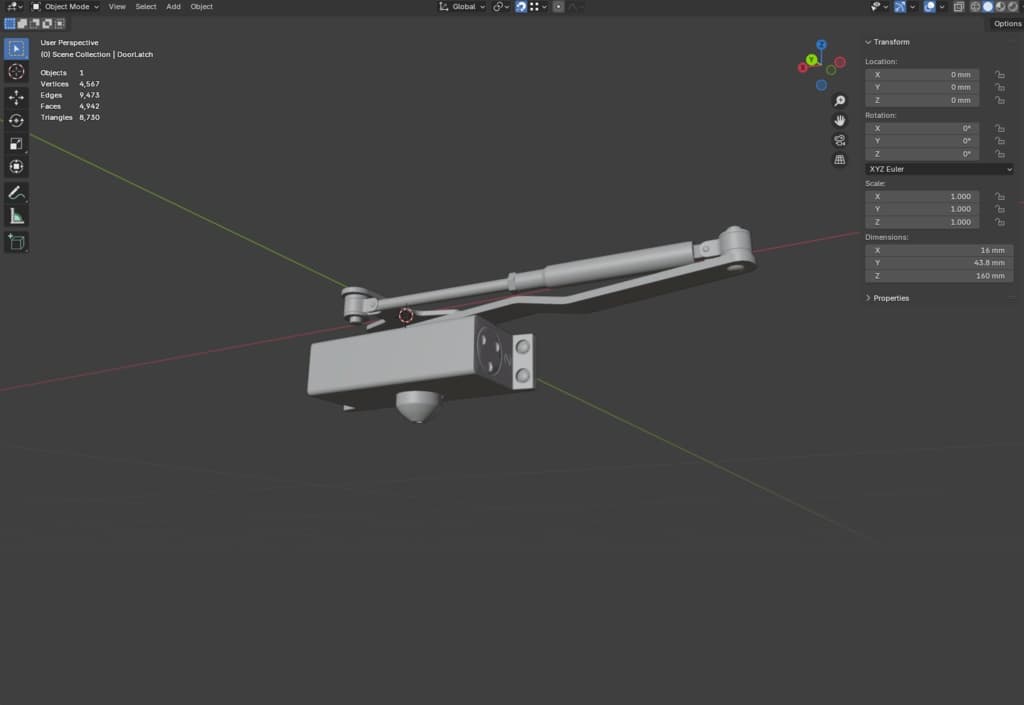This screenshot has height=705, width=1024.
Task: Toggle snapping magnet in the header
Action: [521, 7]
